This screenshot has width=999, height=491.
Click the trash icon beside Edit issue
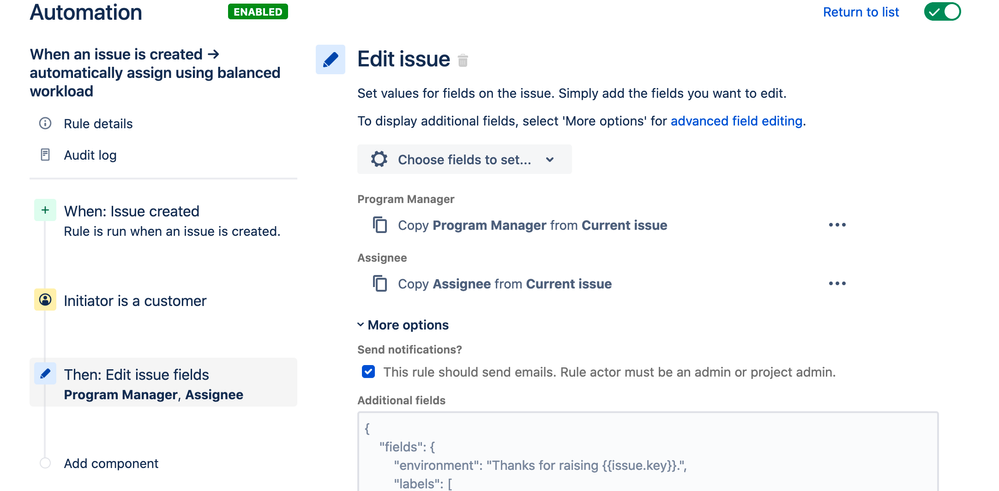point(463,61)
